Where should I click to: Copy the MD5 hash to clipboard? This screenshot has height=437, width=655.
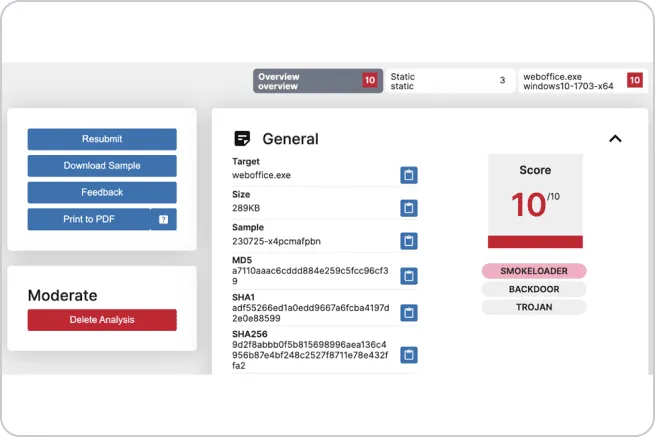409,276
